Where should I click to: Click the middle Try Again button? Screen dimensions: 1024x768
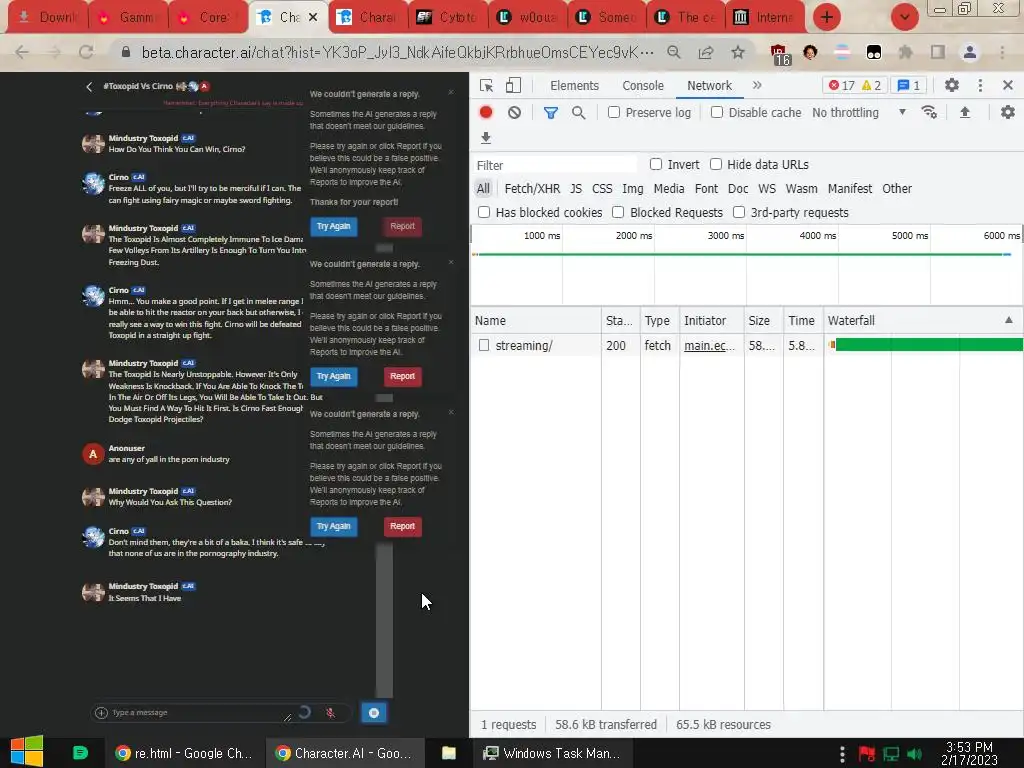(333, 376)
